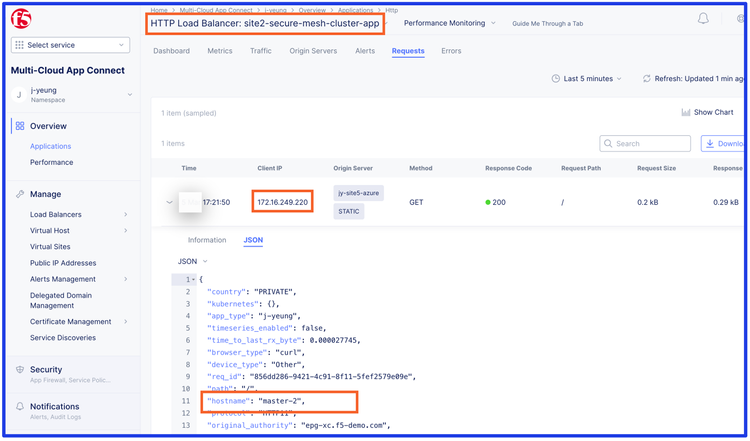Click the Overview grid icon in sidebar

[20, 126]
